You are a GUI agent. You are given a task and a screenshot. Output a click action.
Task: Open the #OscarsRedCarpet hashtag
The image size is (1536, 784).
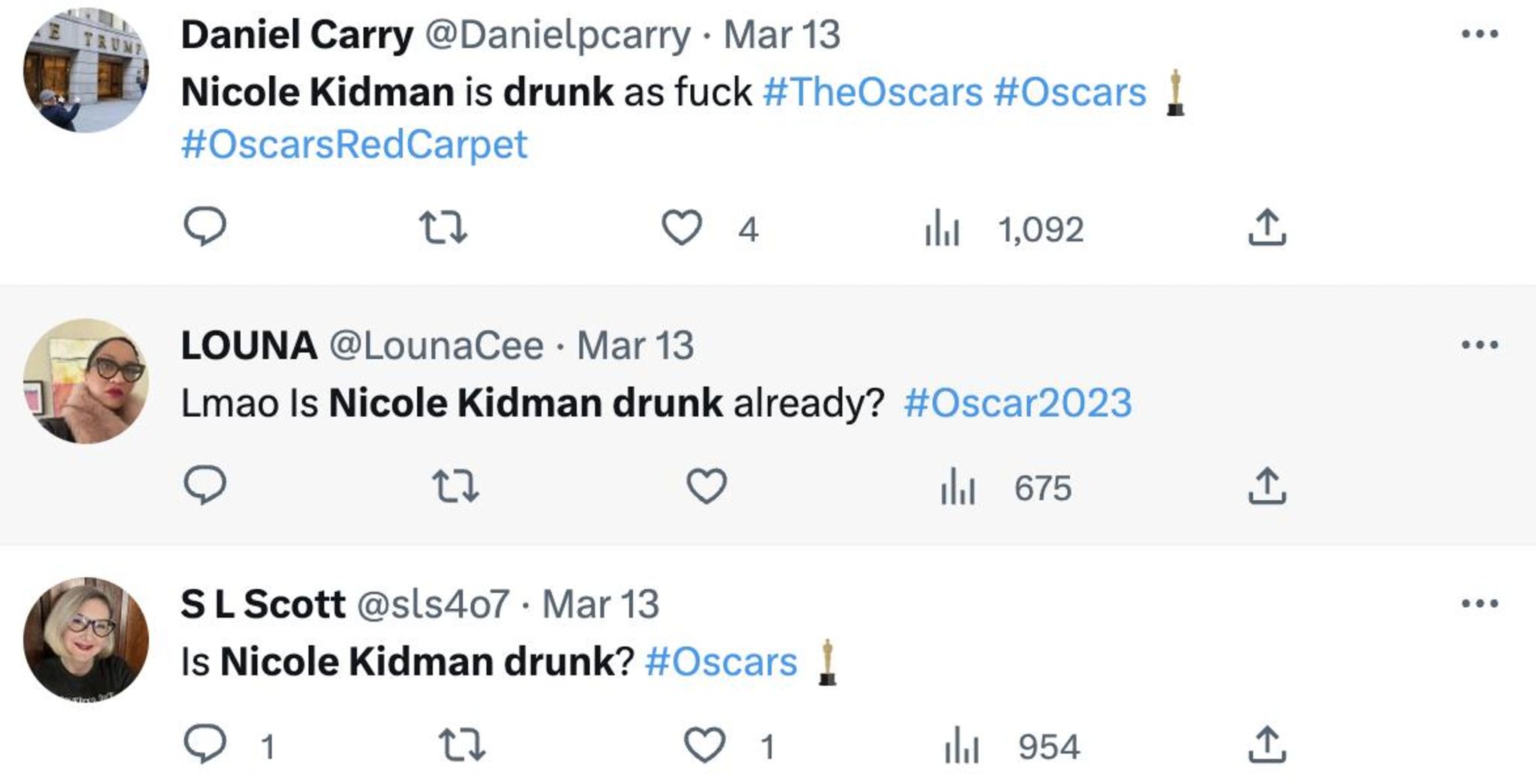click(x=354, y=145)
